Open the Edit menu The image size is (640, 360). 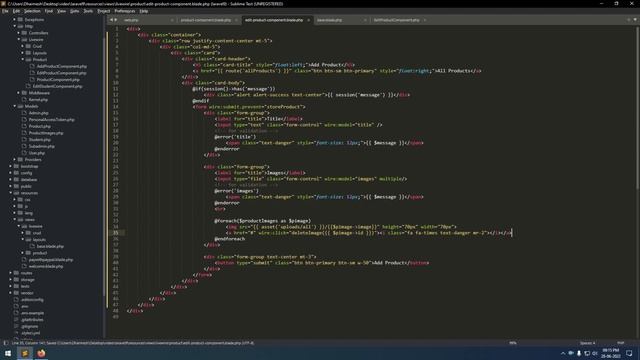tap(16, 11)
